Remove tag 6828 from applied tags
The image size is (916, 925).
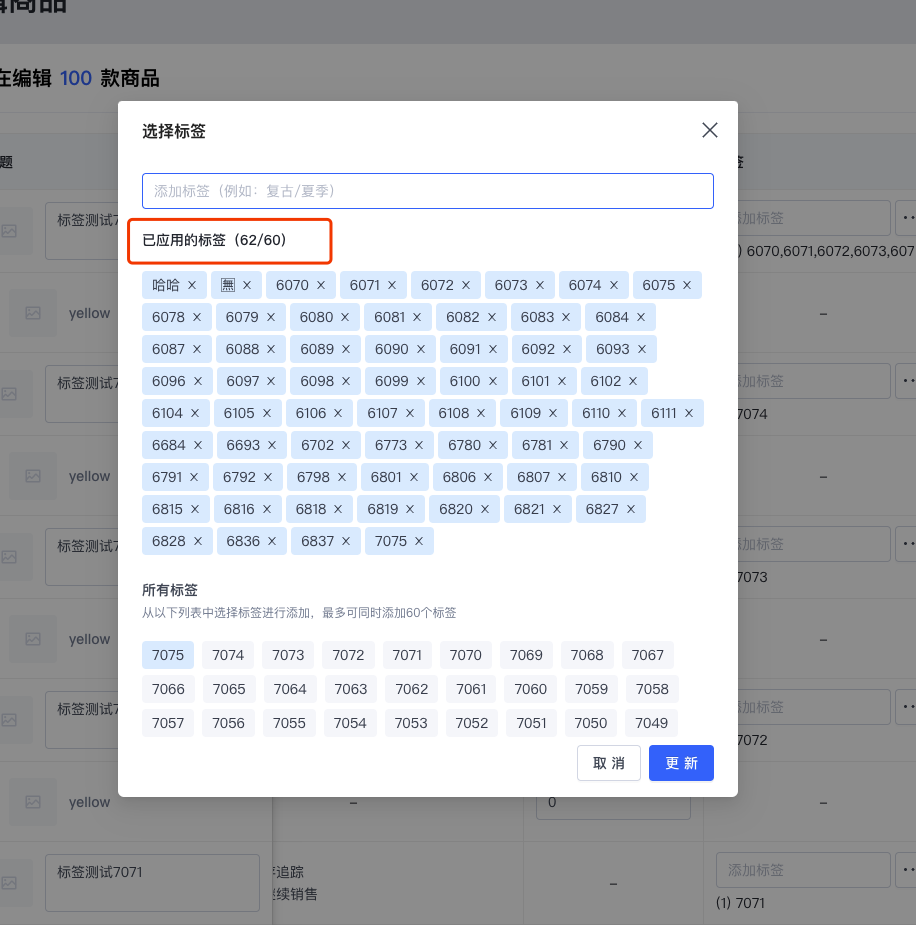197,541
